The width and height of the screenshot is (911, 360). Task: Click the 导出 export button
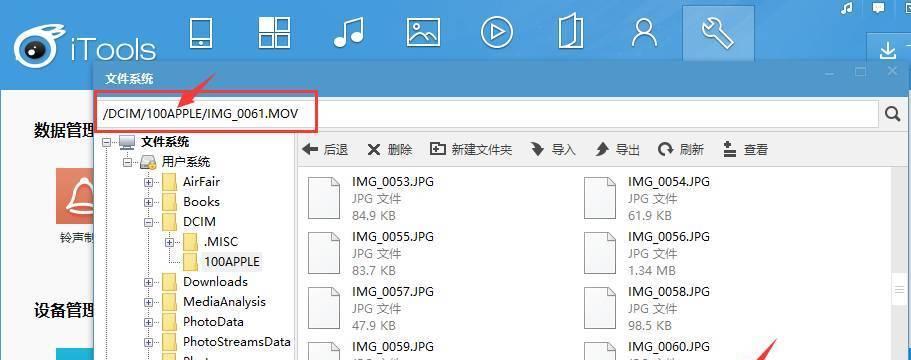(x=618, y=150)
